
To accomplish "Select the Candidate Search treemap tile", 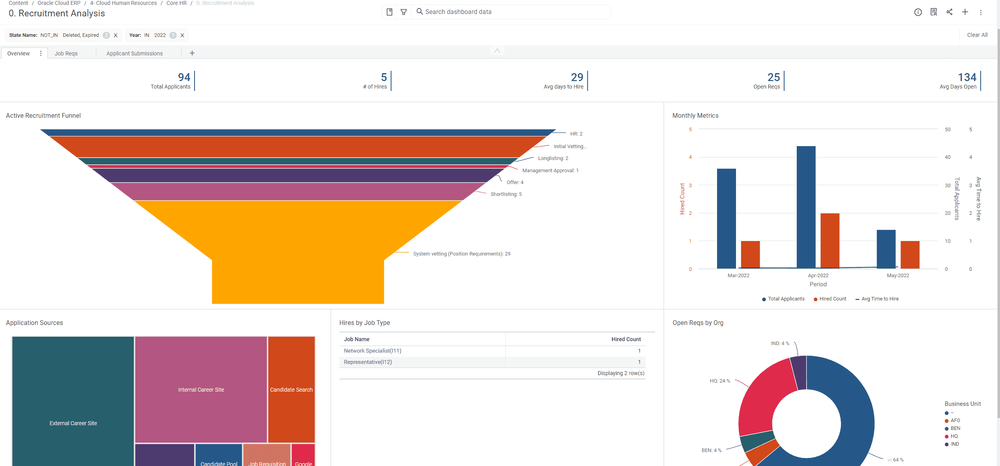I will click(291, 390).
